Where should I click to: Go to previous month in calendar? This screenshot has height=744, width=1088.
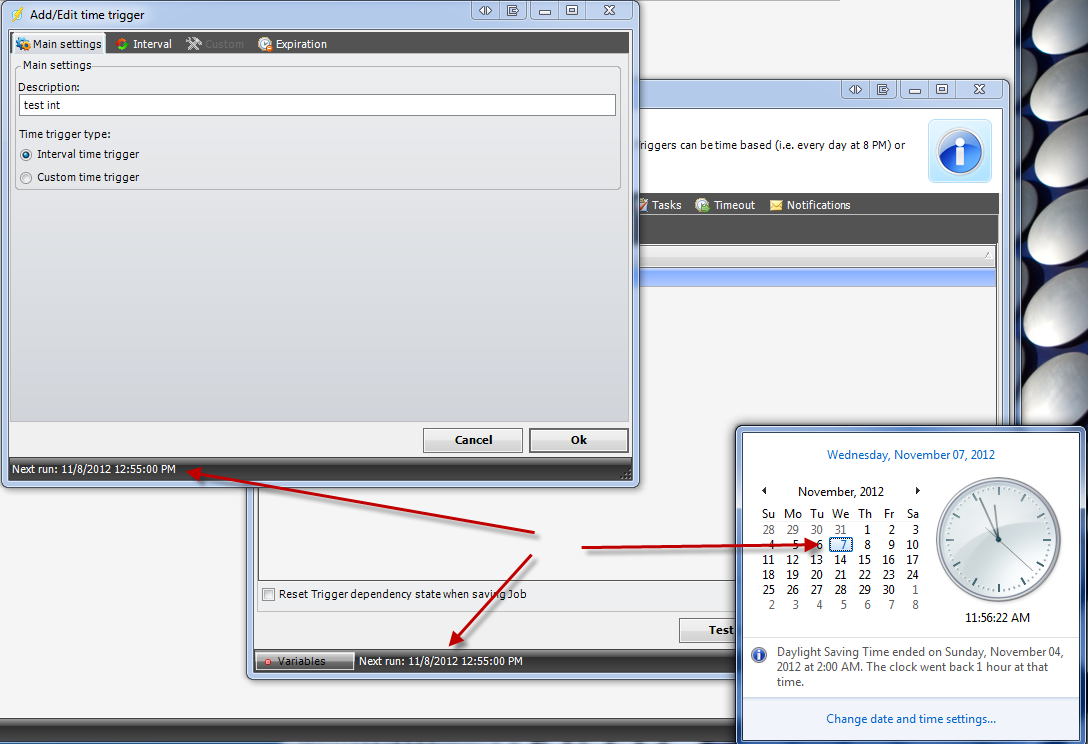[x=764, y=491]
